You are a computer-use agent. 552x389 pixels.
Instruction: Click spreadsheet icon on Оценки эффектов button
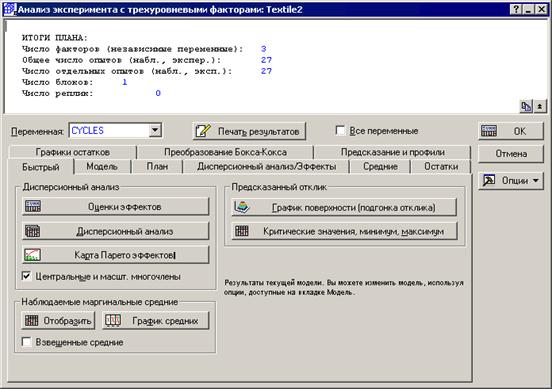pos(33,207)
